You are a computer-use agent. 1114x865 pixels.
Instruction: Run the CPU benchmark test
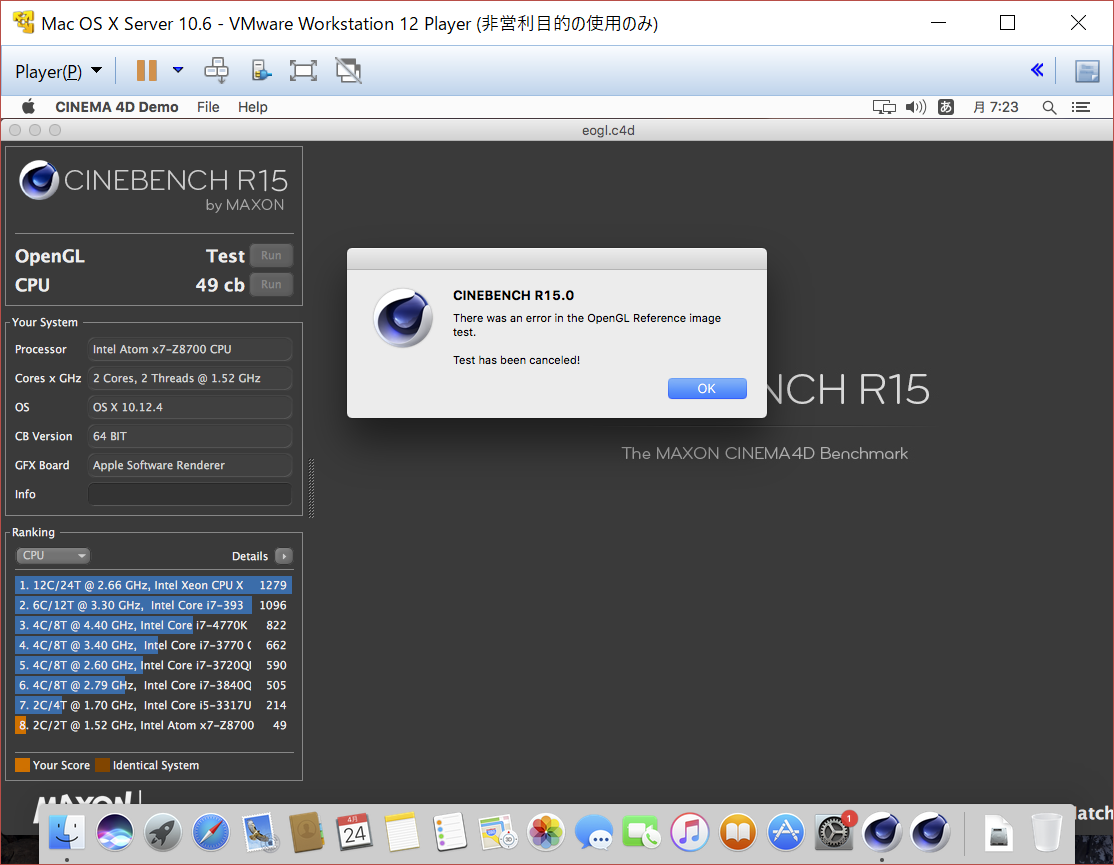pyautogui.click(x=271, y=285)
